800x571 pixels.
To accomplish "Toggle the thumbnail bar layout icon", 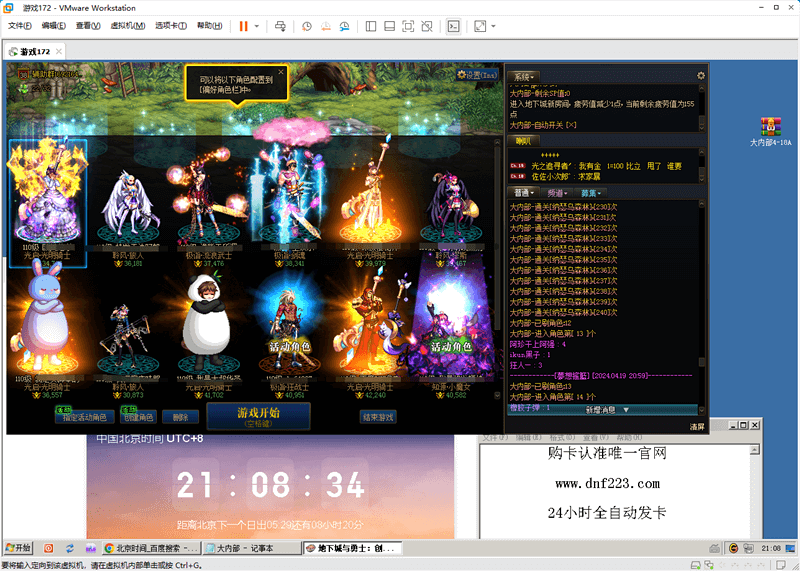I will (x=389, y=26).
